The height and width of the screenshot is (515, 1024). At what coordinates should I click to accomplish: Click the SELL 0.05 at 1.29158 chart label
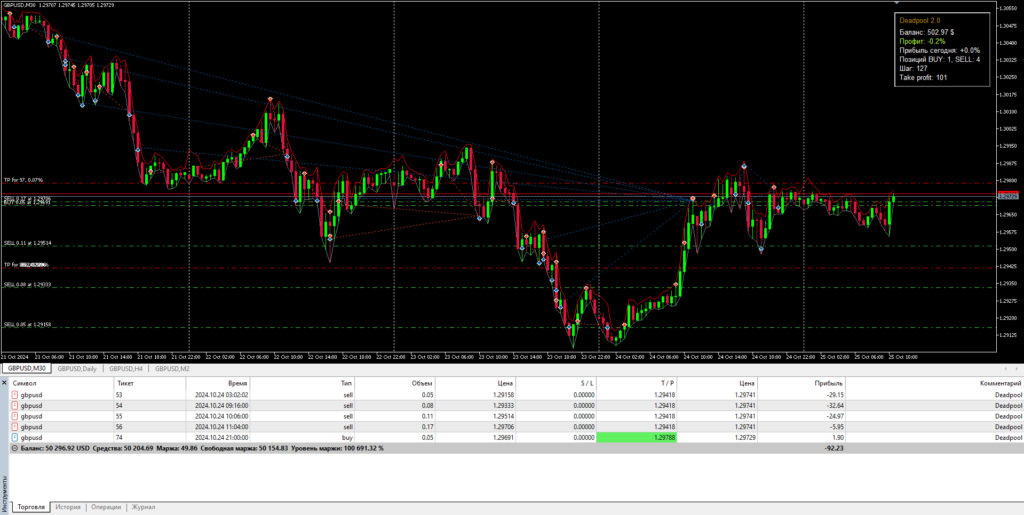coord(27,324)
